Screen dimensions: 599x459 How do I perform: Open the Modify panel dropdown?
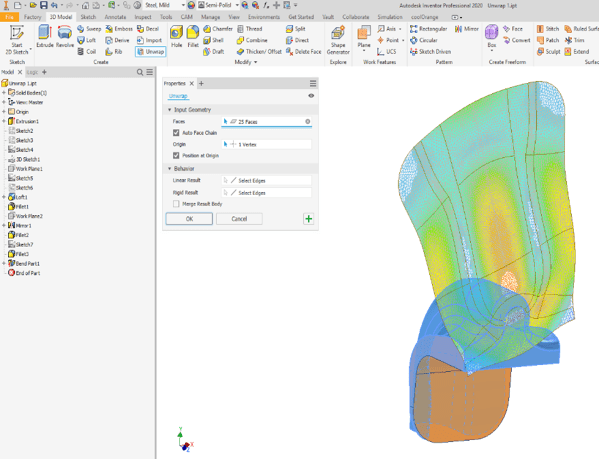coord(246,62)
